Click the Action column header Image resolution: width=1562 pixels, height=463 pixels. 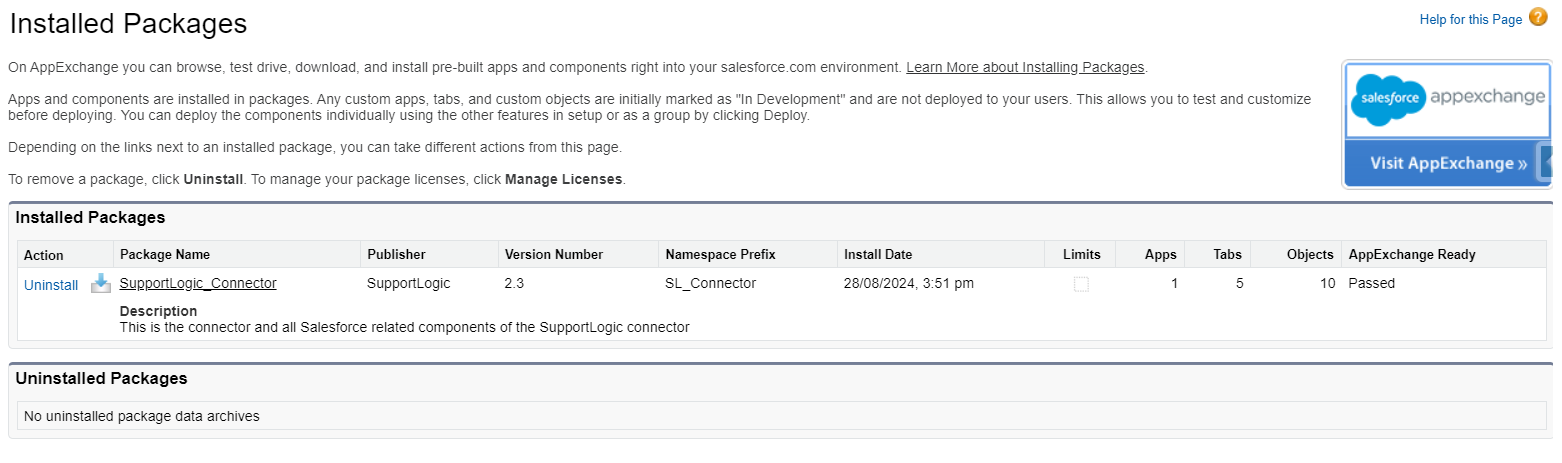pos(44,255)
